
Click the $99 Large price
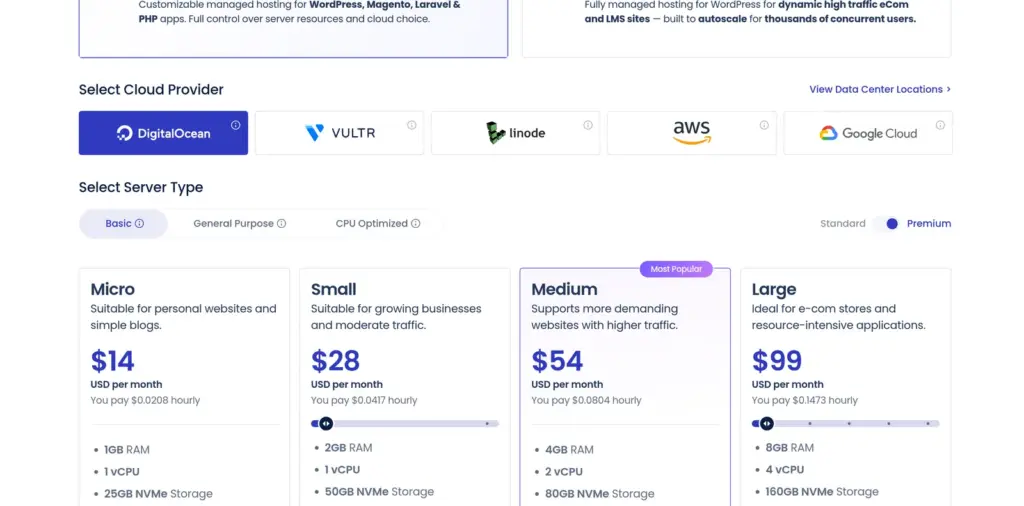pos(777,361)
